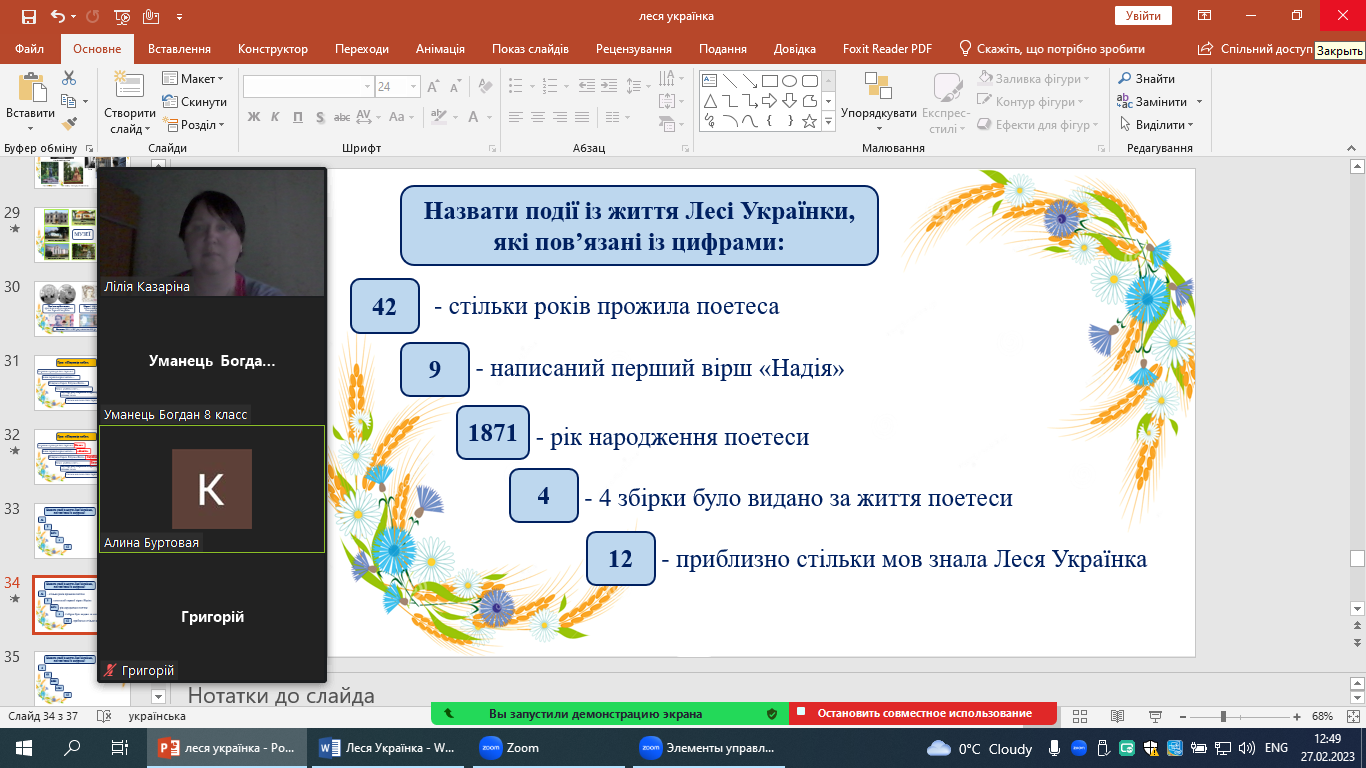Select the rectangle shape in gallery
This screenshot has height=768, width=1366.
769,81
